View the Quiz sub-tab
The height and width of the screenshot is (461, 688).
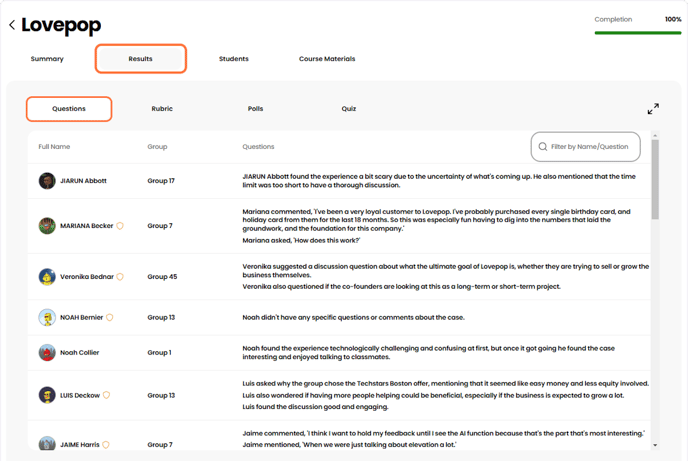(x=349, y=109)
